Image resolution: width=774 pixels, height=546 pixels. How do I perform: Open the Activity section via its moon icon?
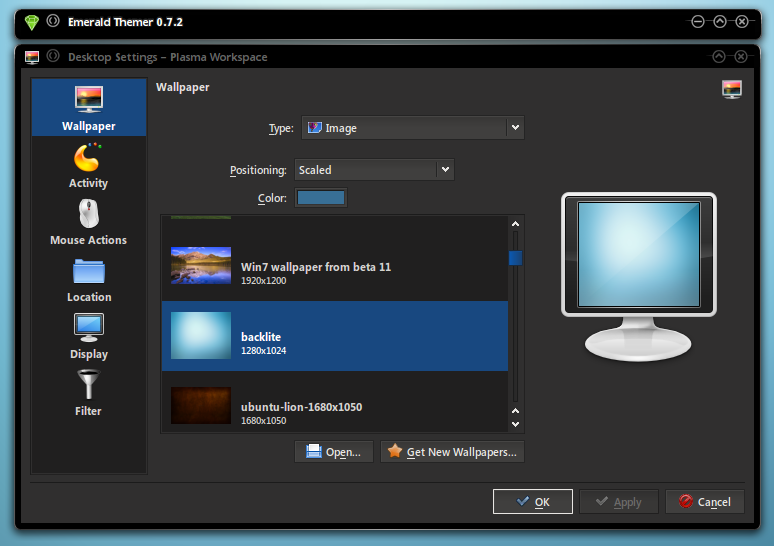coord(87,158)
